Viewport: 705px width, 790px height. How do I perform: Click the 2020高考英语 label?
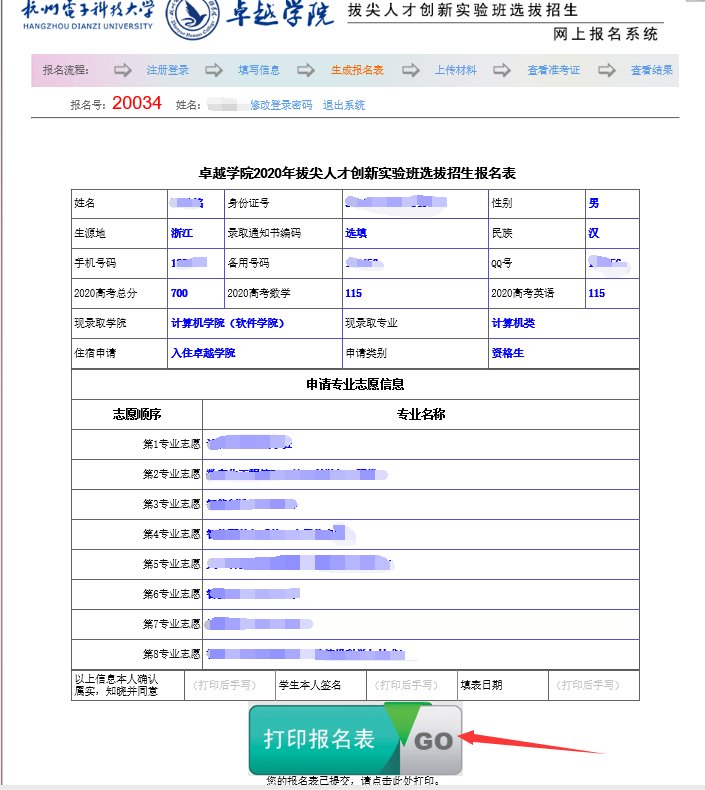[523, 293]
